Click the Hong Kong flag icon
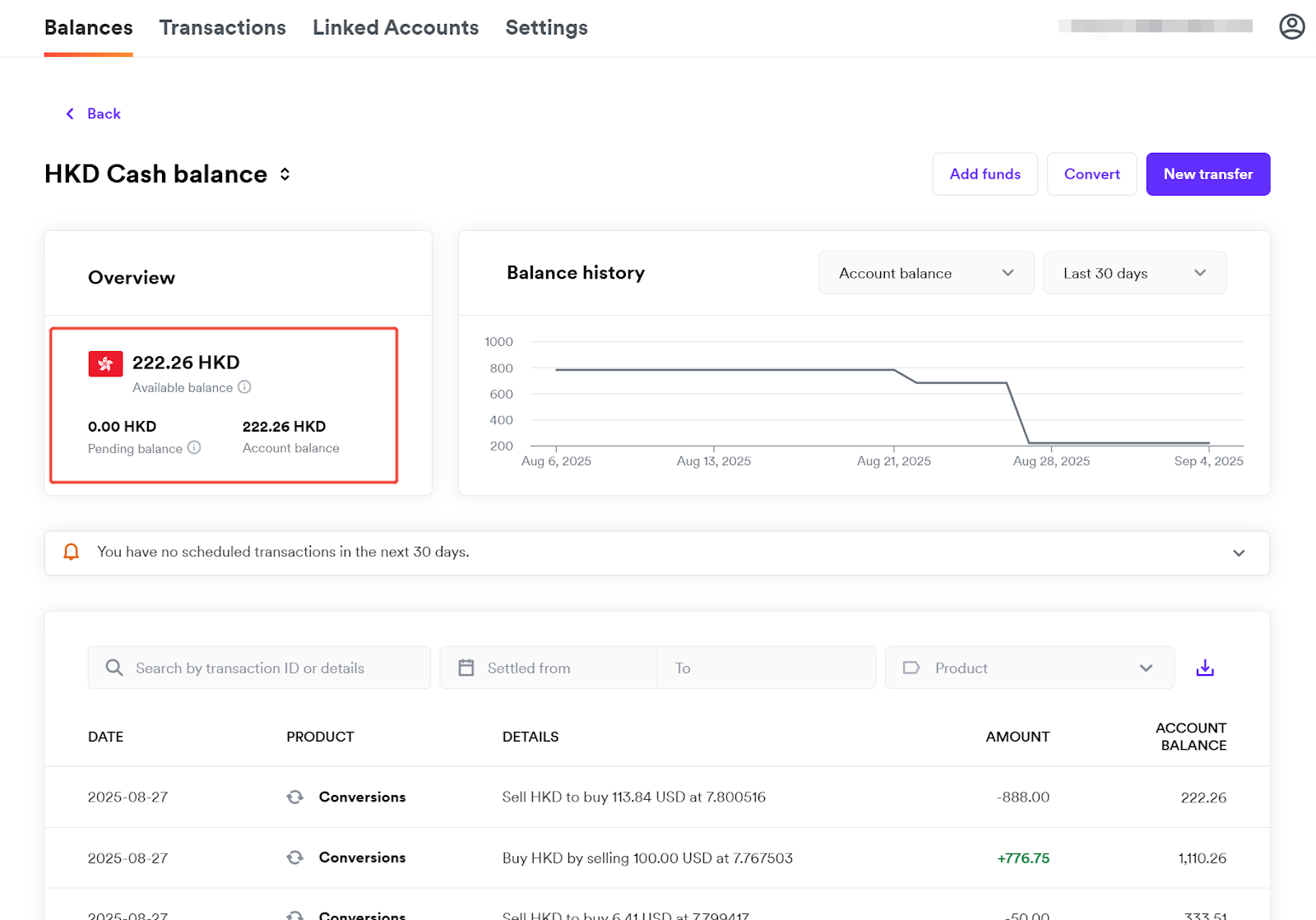The image size is (1316, 920). (x=105, y=363)
